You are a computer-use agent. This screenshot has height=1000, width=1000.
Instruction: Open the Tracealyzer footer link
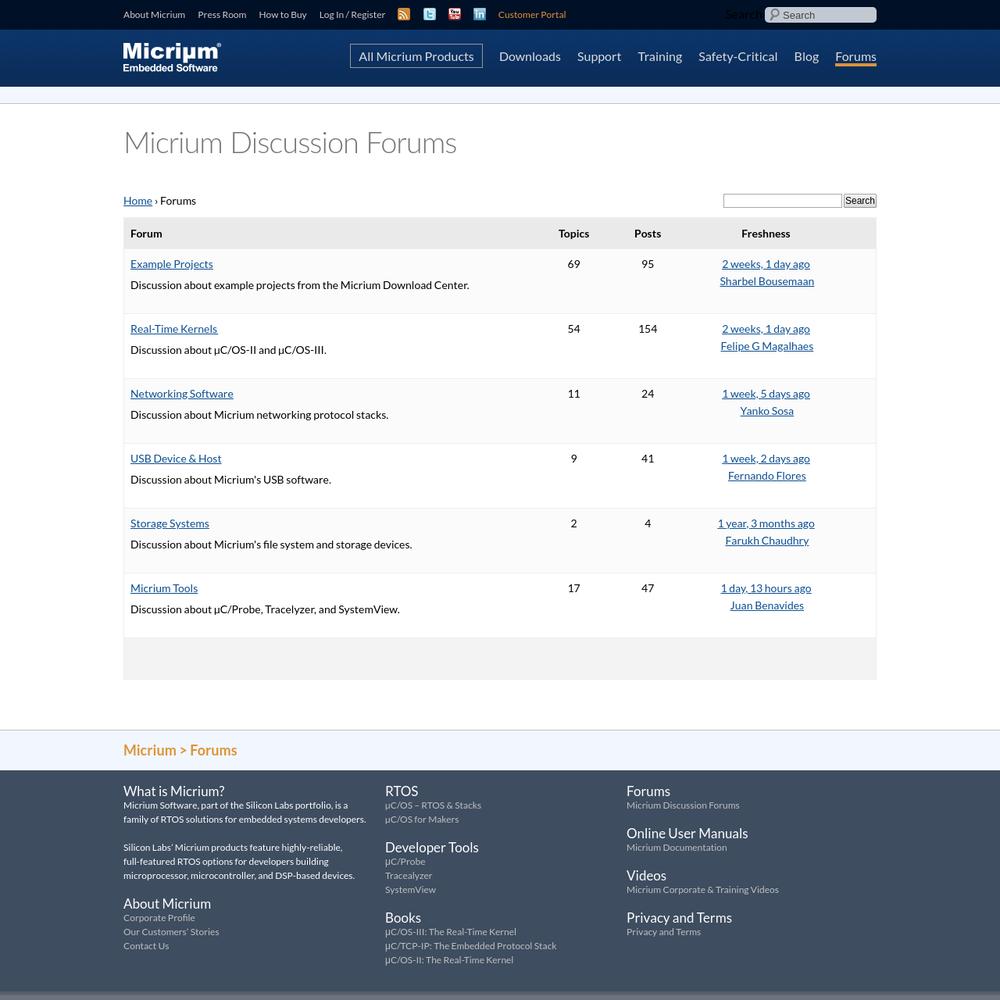pos(408,876)
